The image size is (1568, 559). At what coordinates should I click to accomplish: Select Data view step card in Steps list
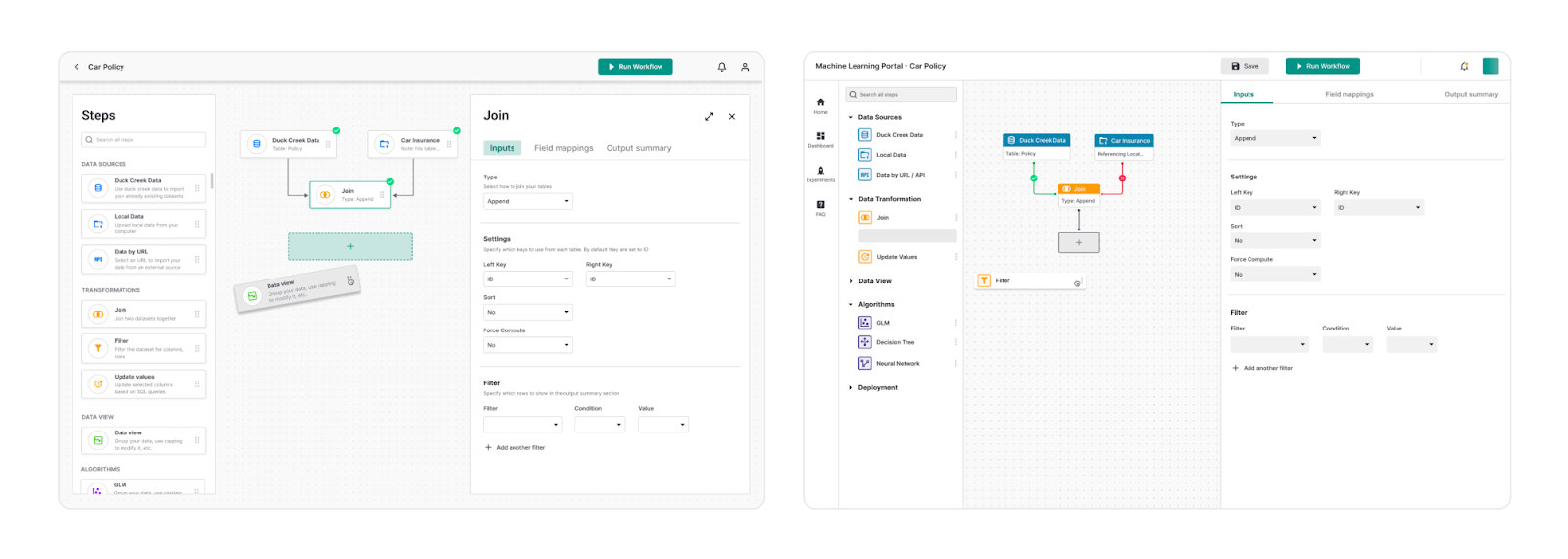pos(144,440)
